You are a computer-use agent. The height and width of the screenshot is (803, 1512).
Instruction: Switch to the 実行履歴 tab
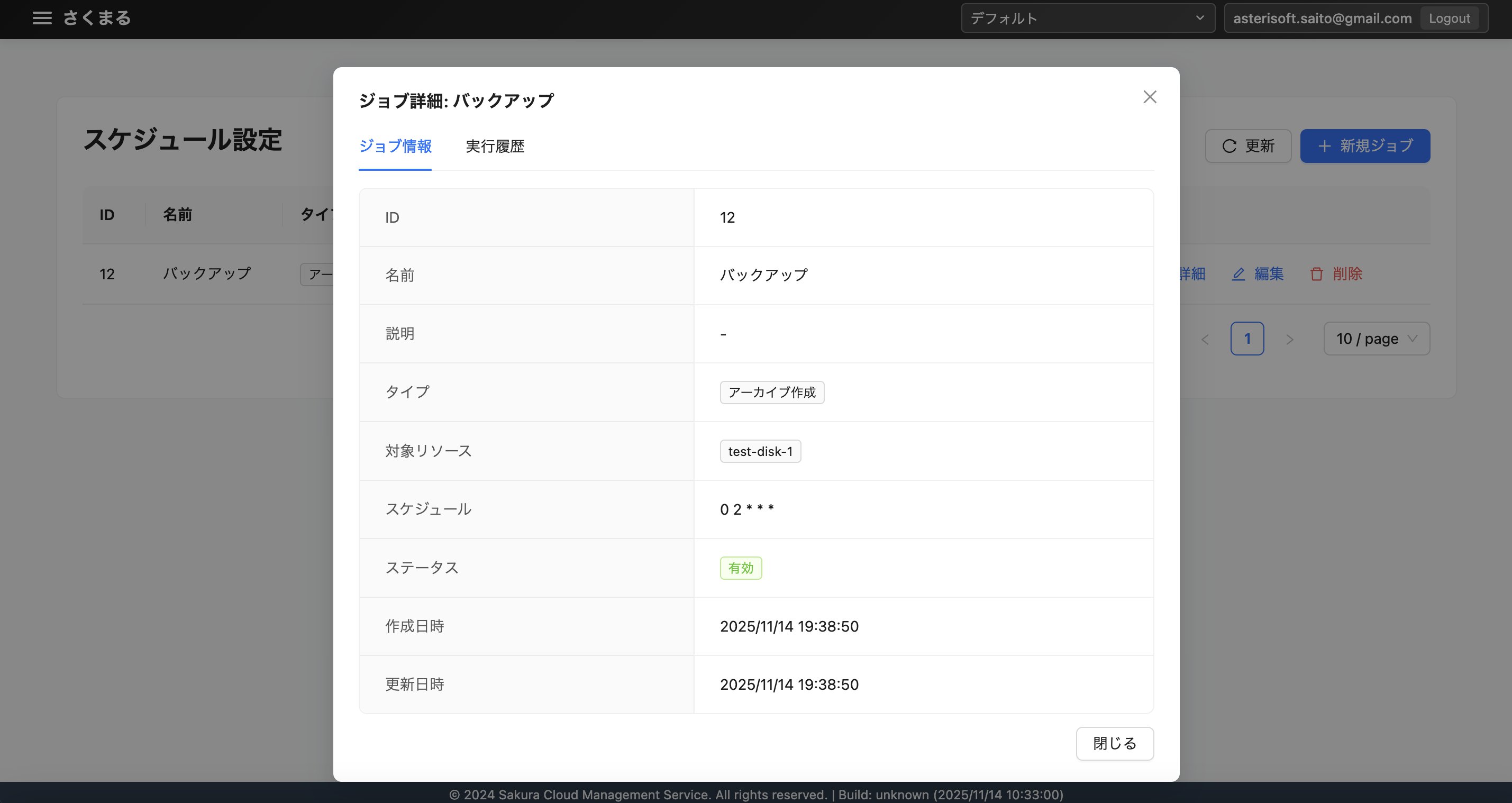coord(495,146)
